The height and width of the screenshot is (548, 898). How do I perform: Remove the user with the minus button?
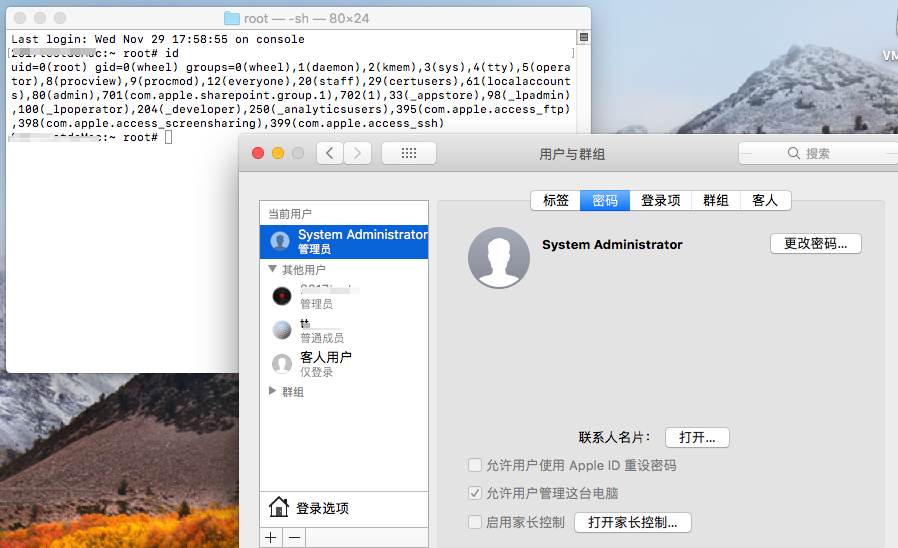click(294, 538)
